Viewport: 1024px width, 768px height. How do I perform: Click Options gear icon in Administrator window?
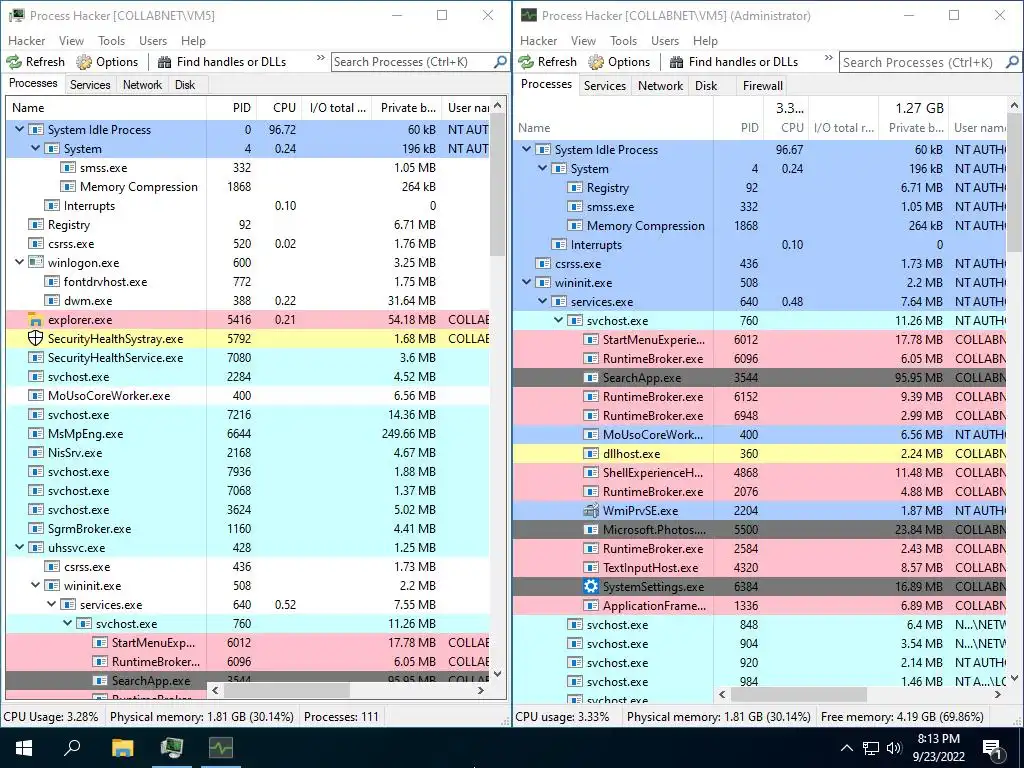(596, 62)
